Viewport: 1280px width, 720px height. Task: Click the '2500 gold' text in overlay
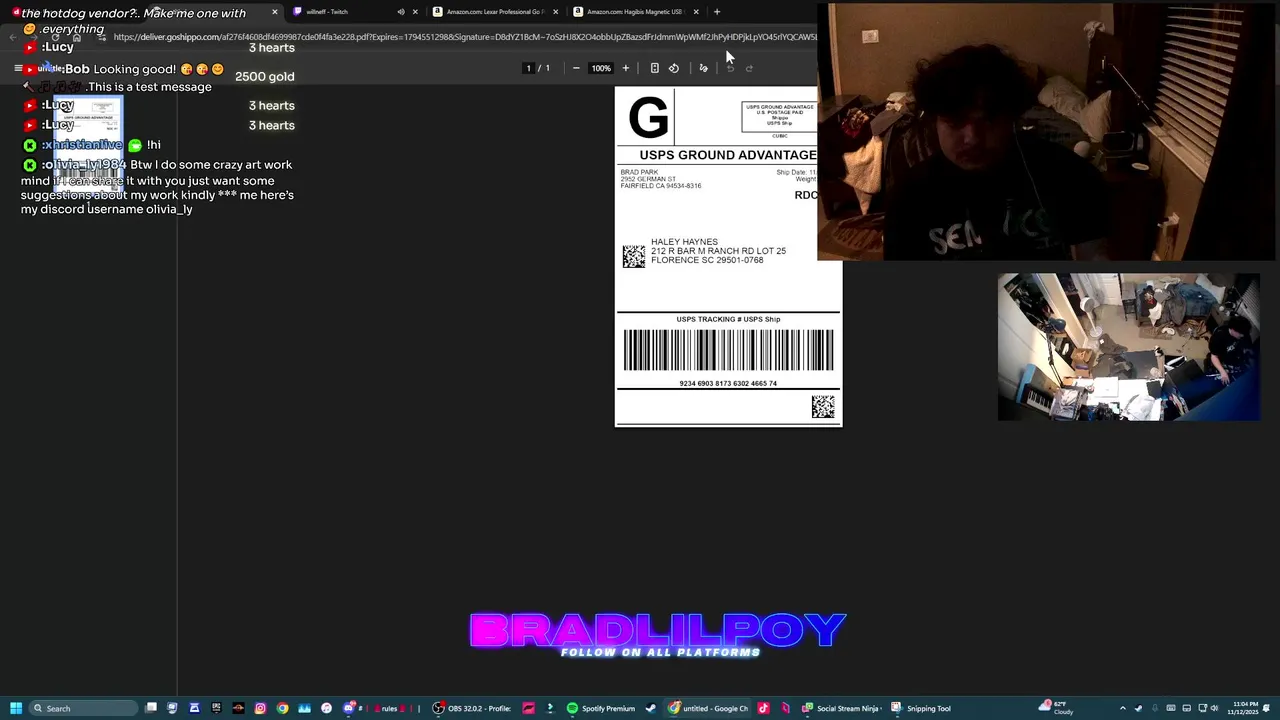265,76
